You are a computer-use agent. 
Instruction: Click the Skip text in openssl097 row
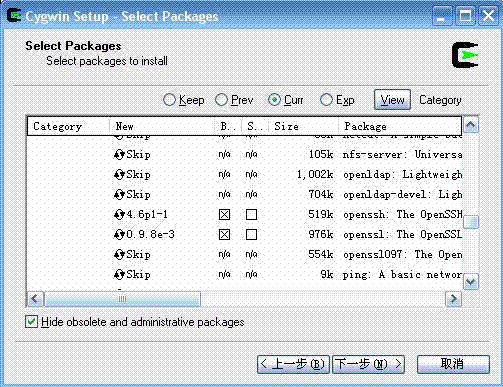(138, 255)
